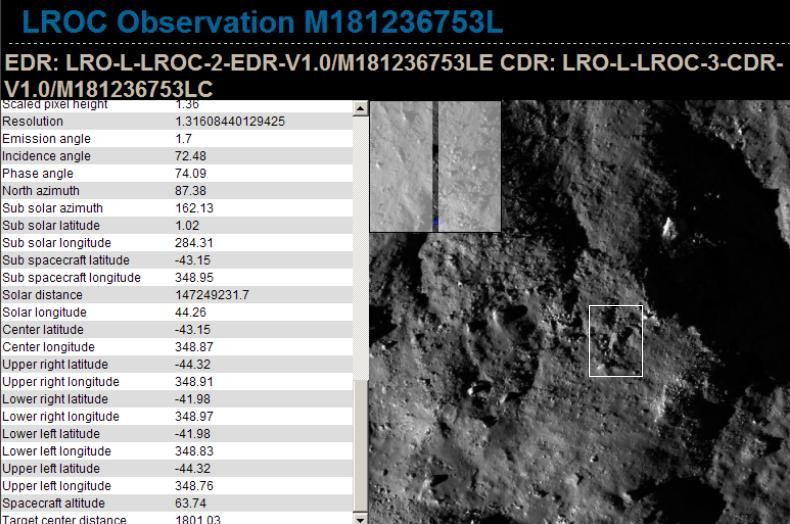Click the scrollbar down arrow in metadata table

pos(361,518)
